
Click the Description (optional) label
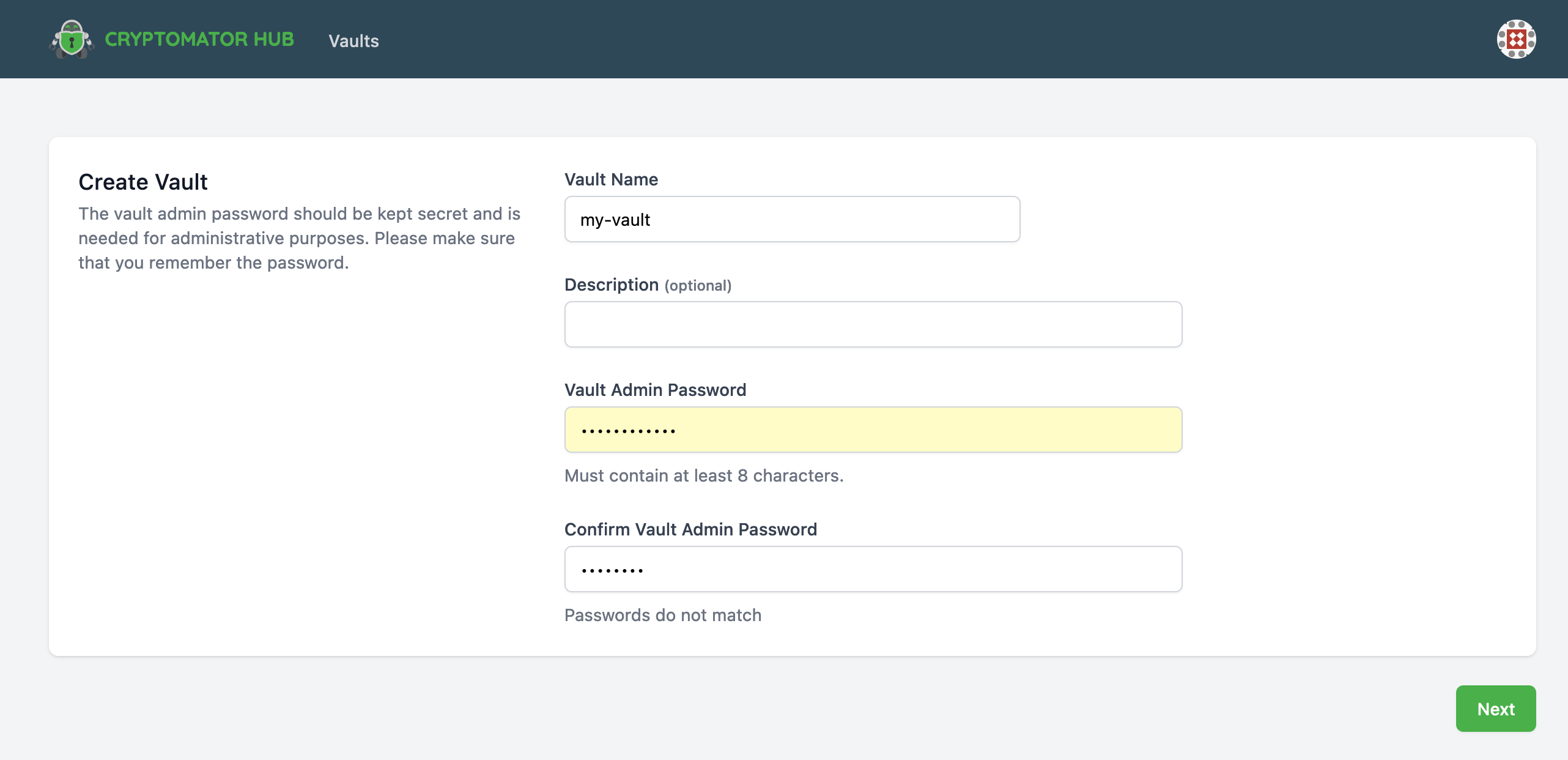pos(648,285)
